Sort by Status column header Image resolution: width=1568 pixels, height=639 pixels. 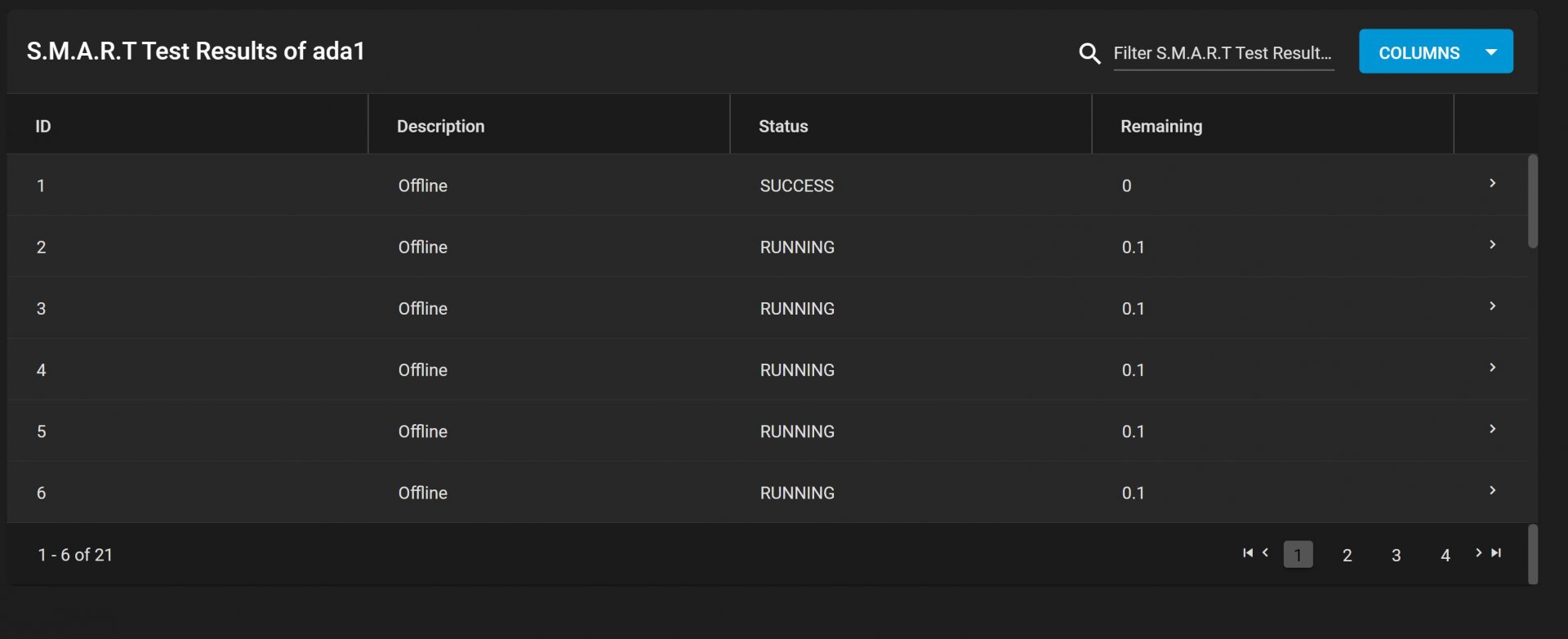[x=783, y=127]
